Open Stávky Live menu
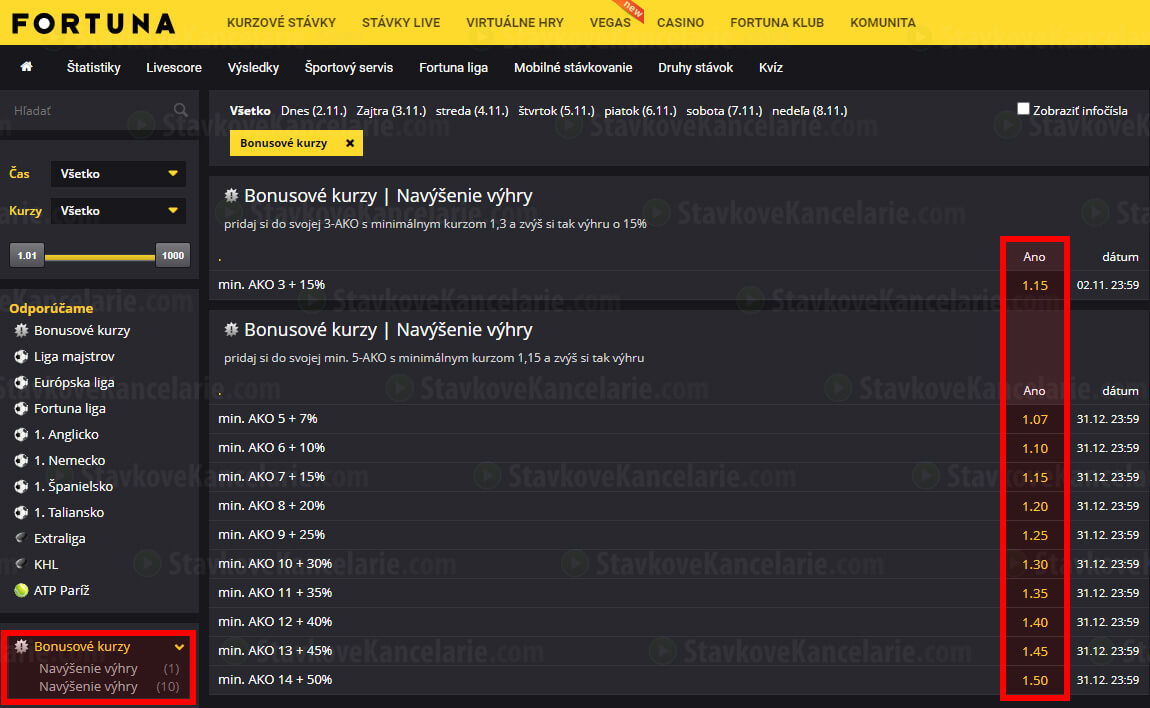Image resolution: width=1150 pixels, height=708 pixels. (401, 23)
